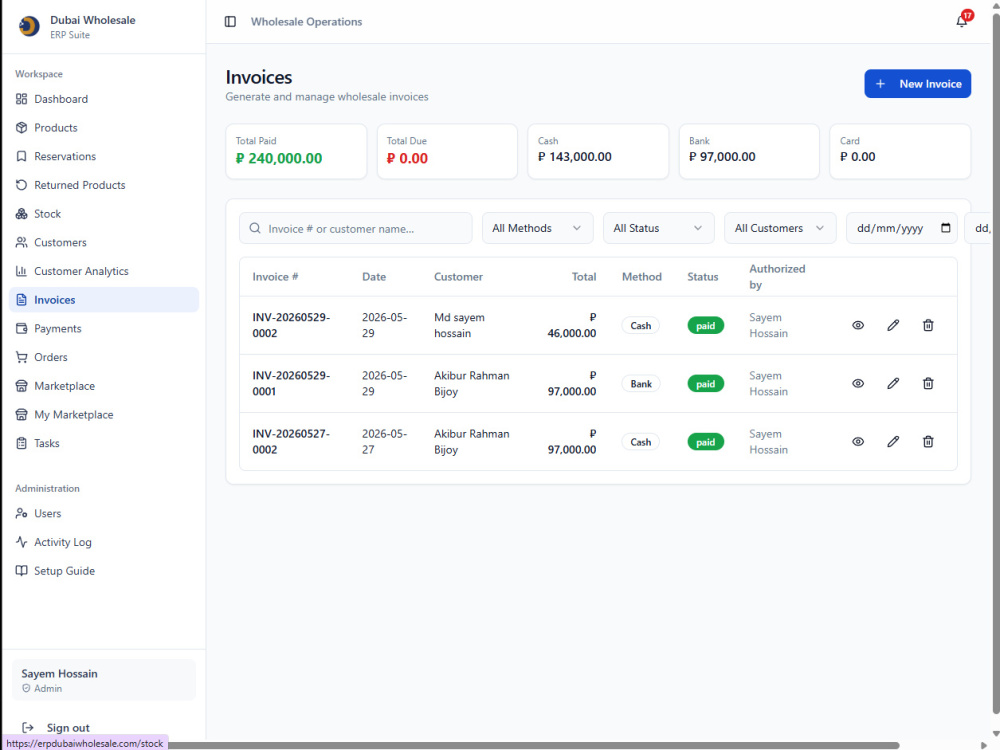View invoice INV-20260527-0002 eye icon
1000x750 pixels.
[x=858, y=441]
